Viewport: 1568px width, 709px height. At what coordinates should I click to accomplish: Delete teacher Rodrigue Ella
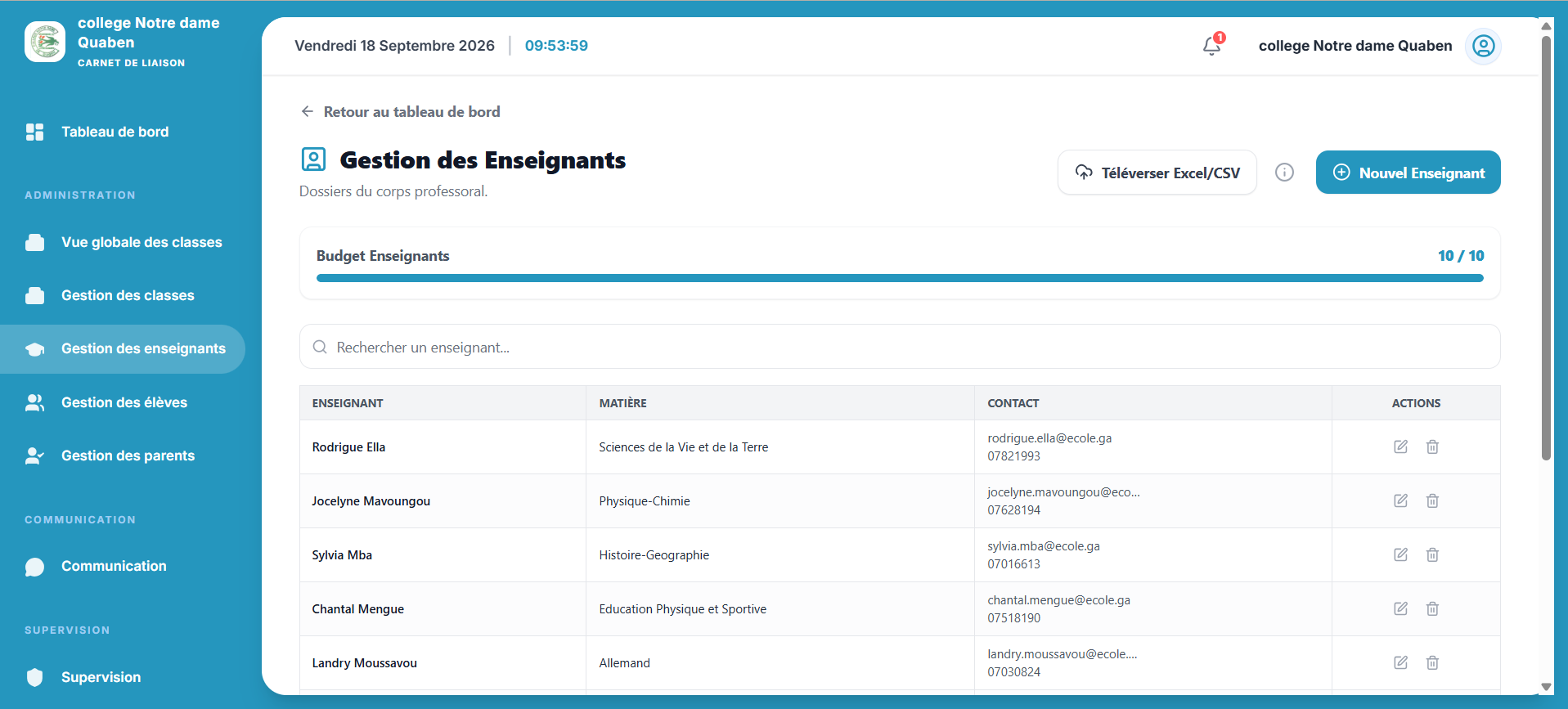tap(1432, 446)
